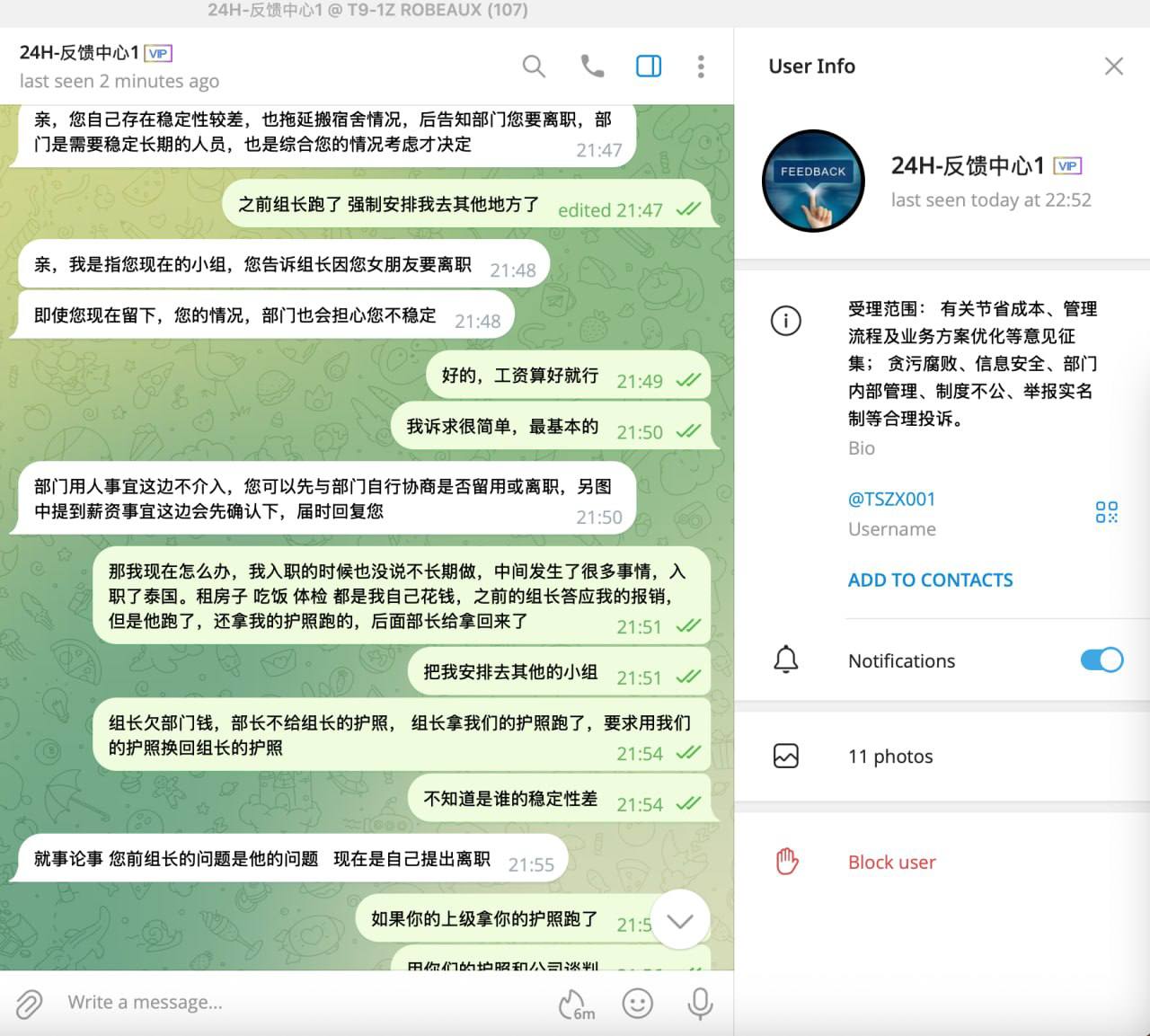The height and width of the screenshot is (1036, 1150).
Task: Close the User Info panel
Action: (1114, 66)
